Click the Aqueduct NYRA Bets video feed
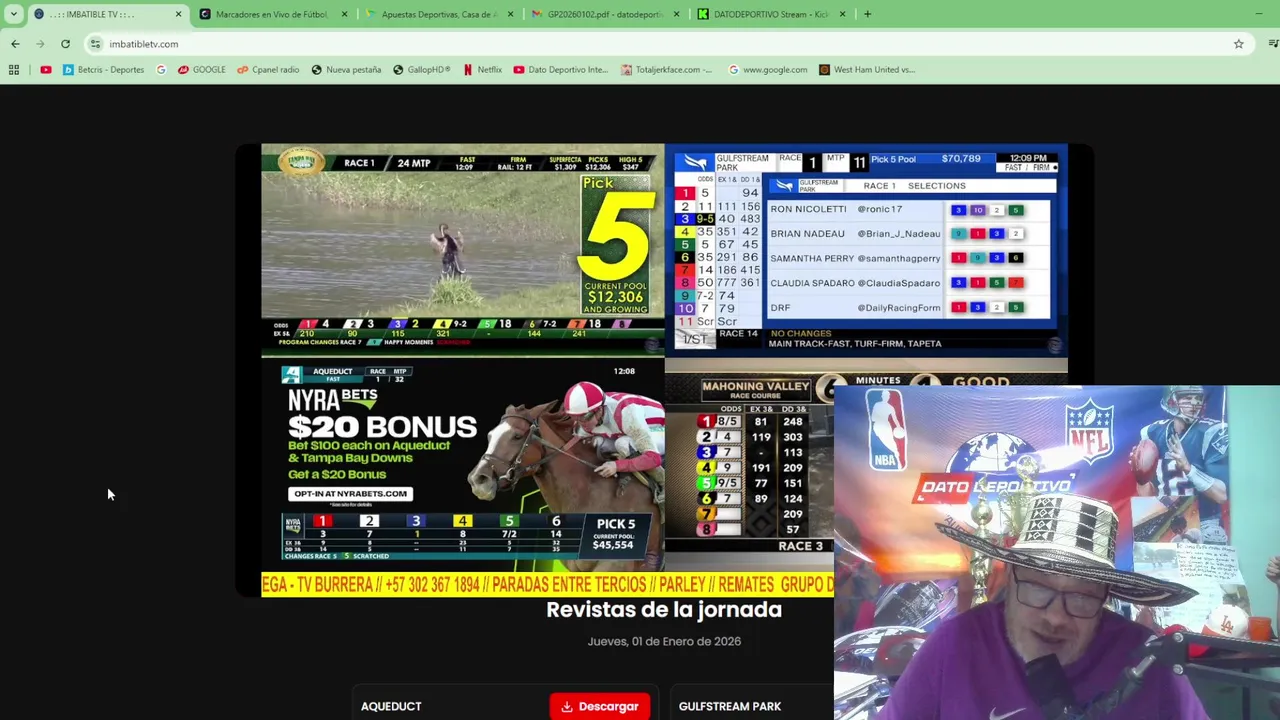Screen dimensions: 1280x720 pyautogui.click(x=462, y=465)
